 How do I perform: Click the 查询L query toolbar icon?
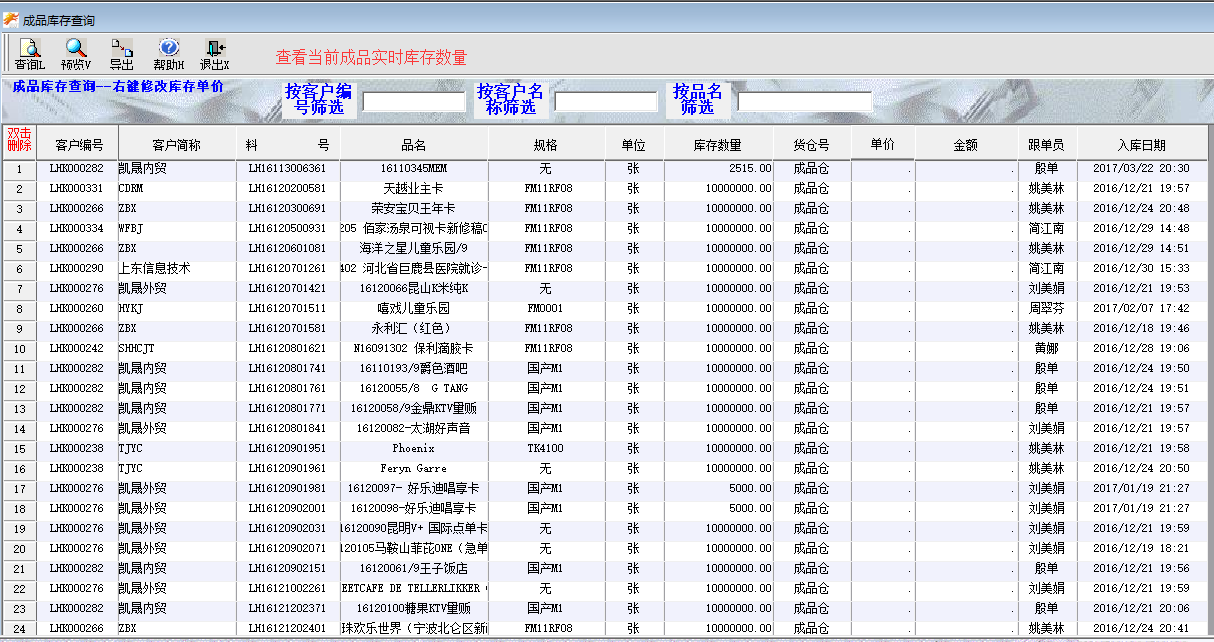pos(29,54)
